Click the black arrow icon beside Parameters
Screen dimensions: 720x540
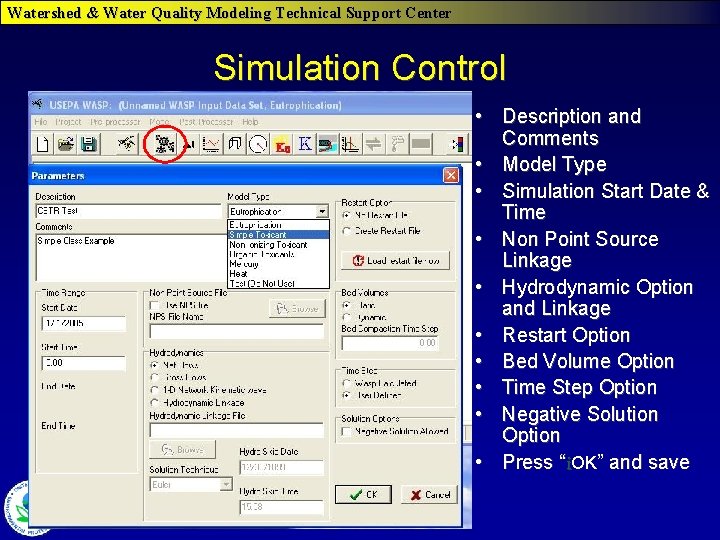(189, 145)
